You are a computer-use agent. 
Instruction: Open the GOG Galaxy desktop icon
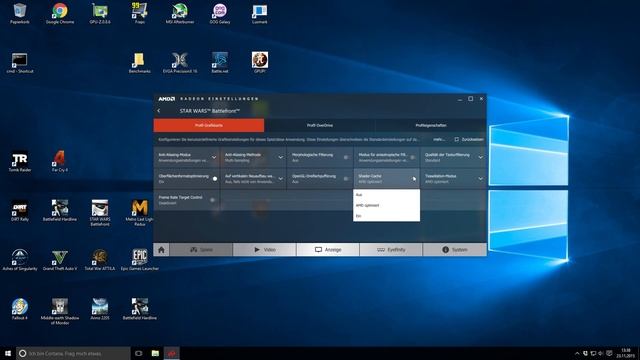[x=220, y=13]
